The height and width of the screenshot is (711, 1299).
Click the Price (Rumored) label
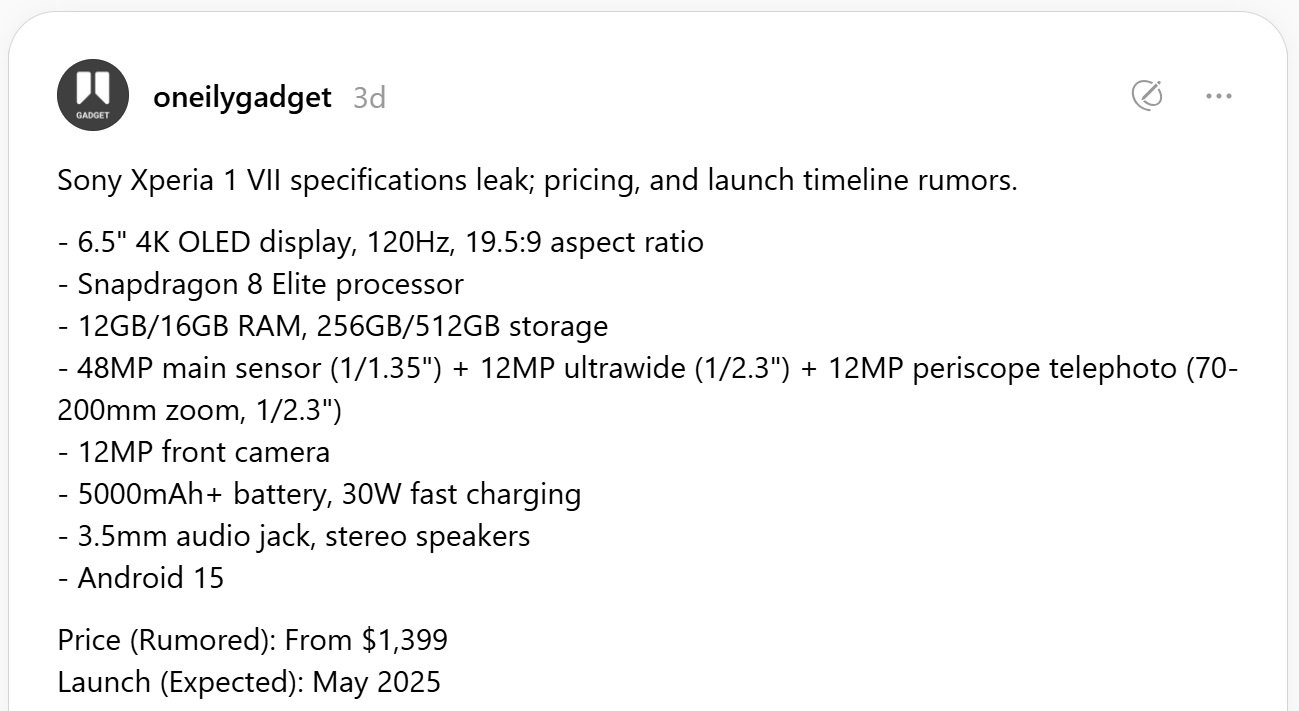click(166, 640)
